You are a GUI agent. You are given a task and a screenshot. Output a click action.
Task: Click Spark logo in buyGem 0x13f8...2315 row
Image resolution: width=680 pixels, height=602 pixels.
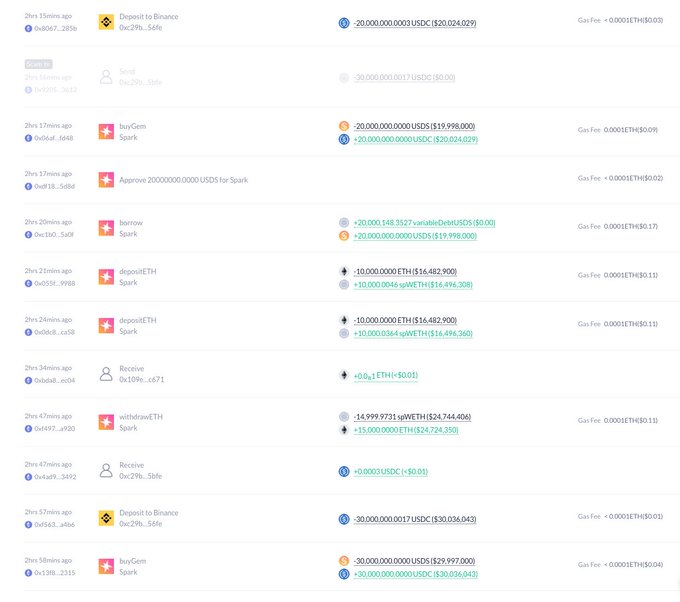click(x=106, y=566)
